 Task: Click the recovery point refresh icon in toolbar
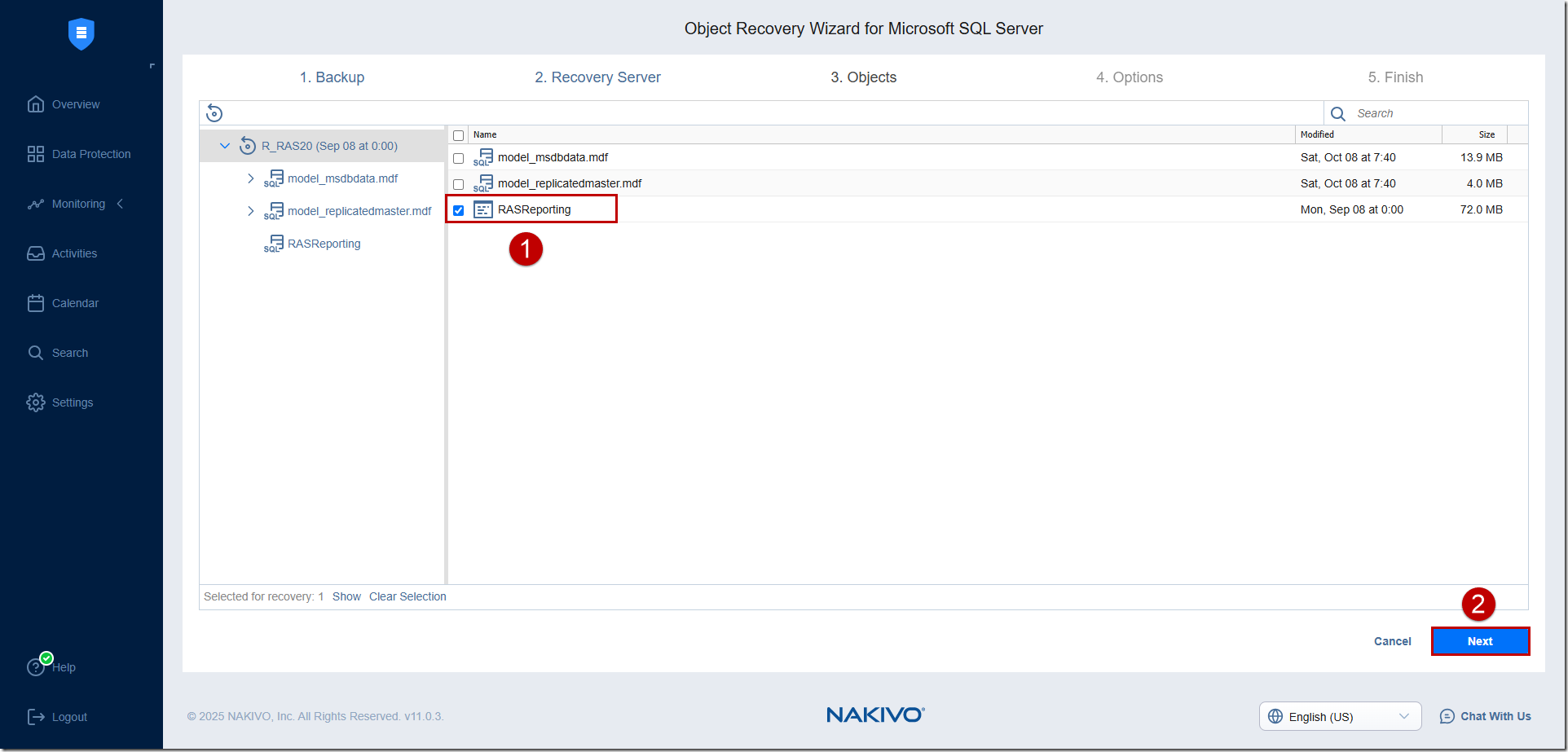coord(214,113)
